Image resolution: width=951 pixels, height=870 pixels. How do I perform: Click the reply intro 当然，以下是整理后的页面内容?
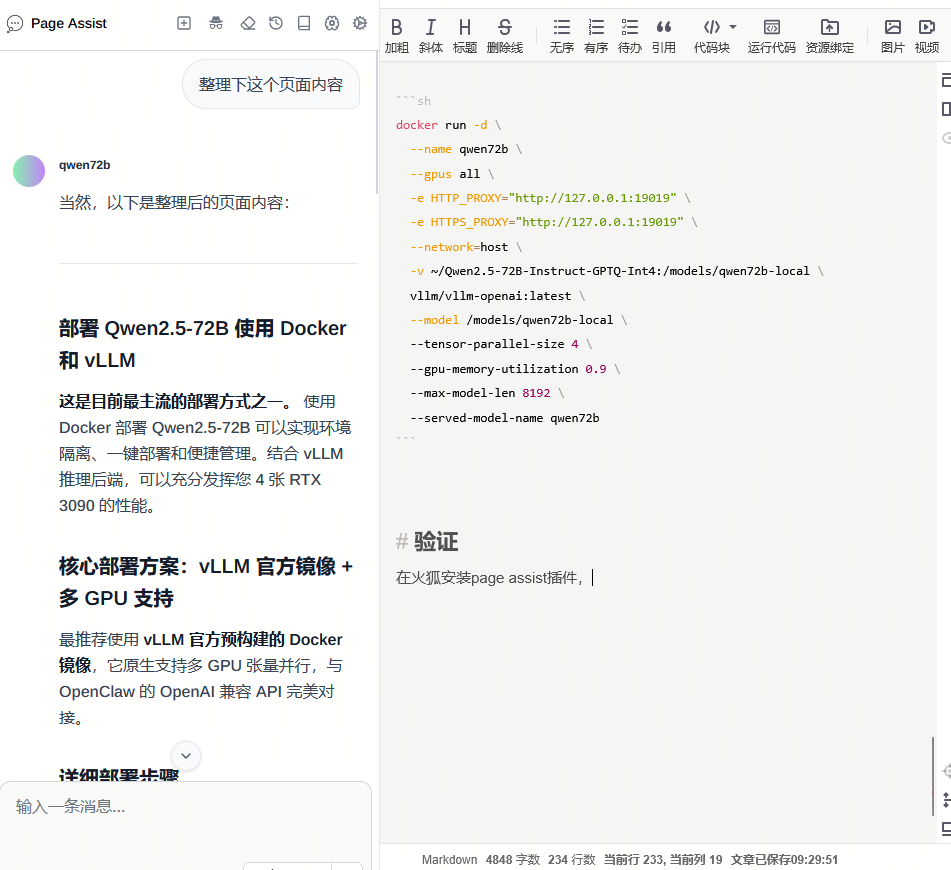pos(174,203)
